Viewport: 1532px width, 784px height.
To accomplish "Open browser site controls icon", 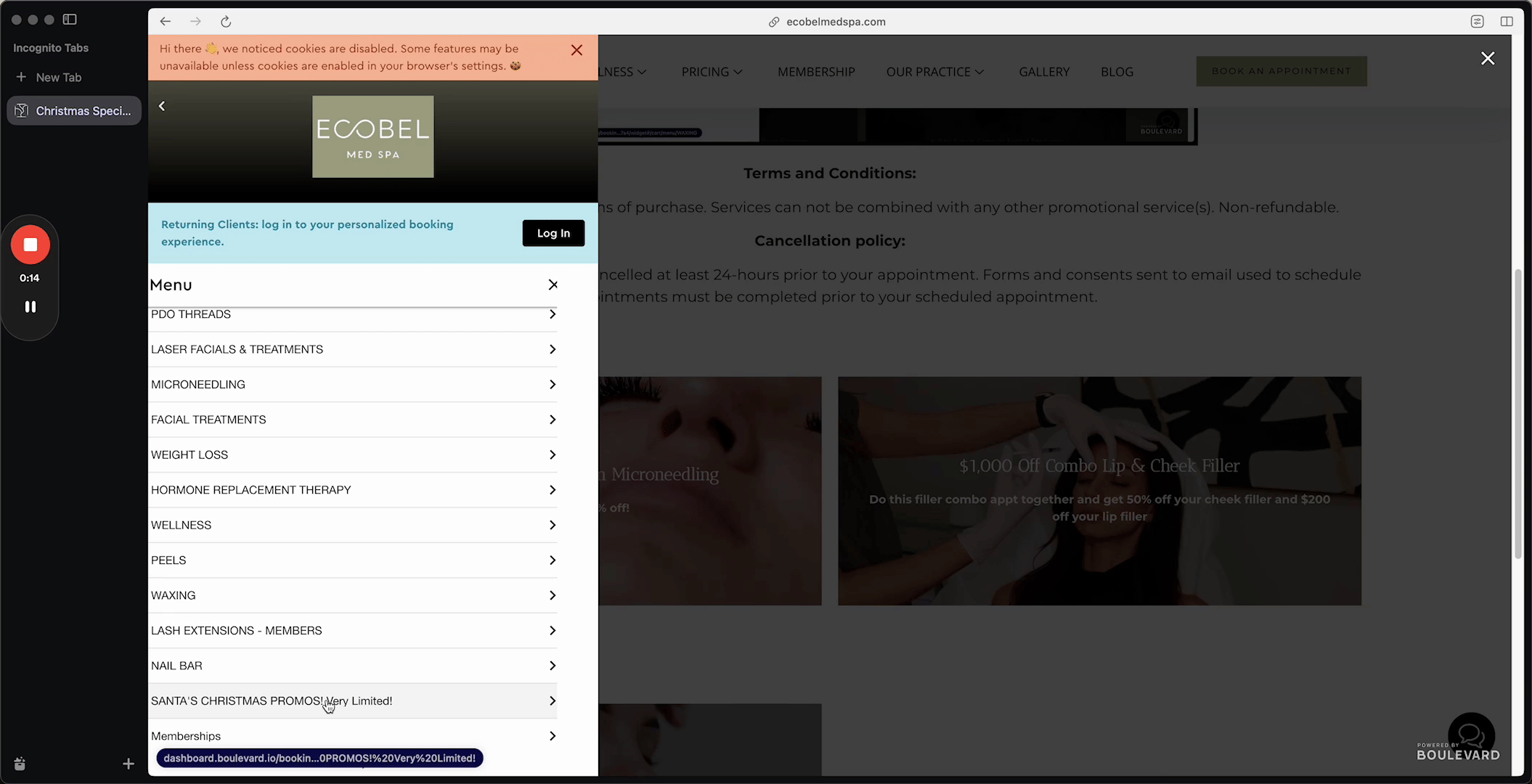I will pos(1477,22).
